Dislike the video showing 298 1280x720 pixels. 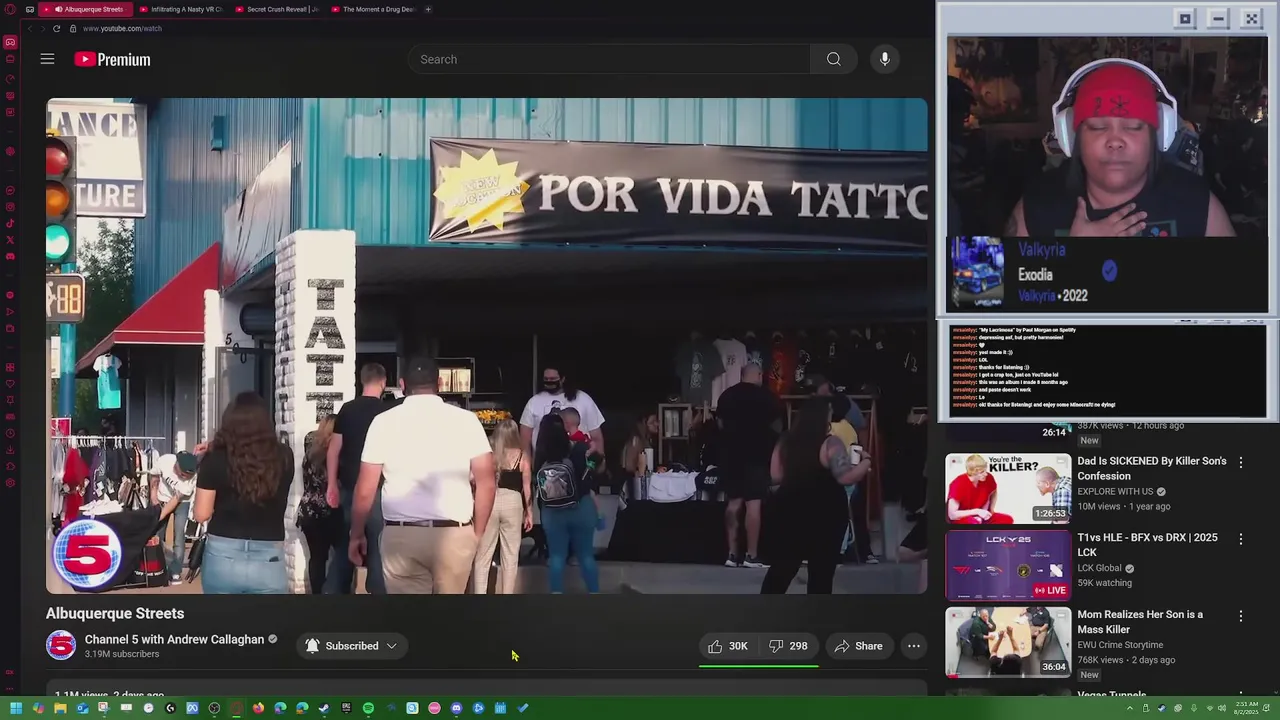[x=788, y=646]
